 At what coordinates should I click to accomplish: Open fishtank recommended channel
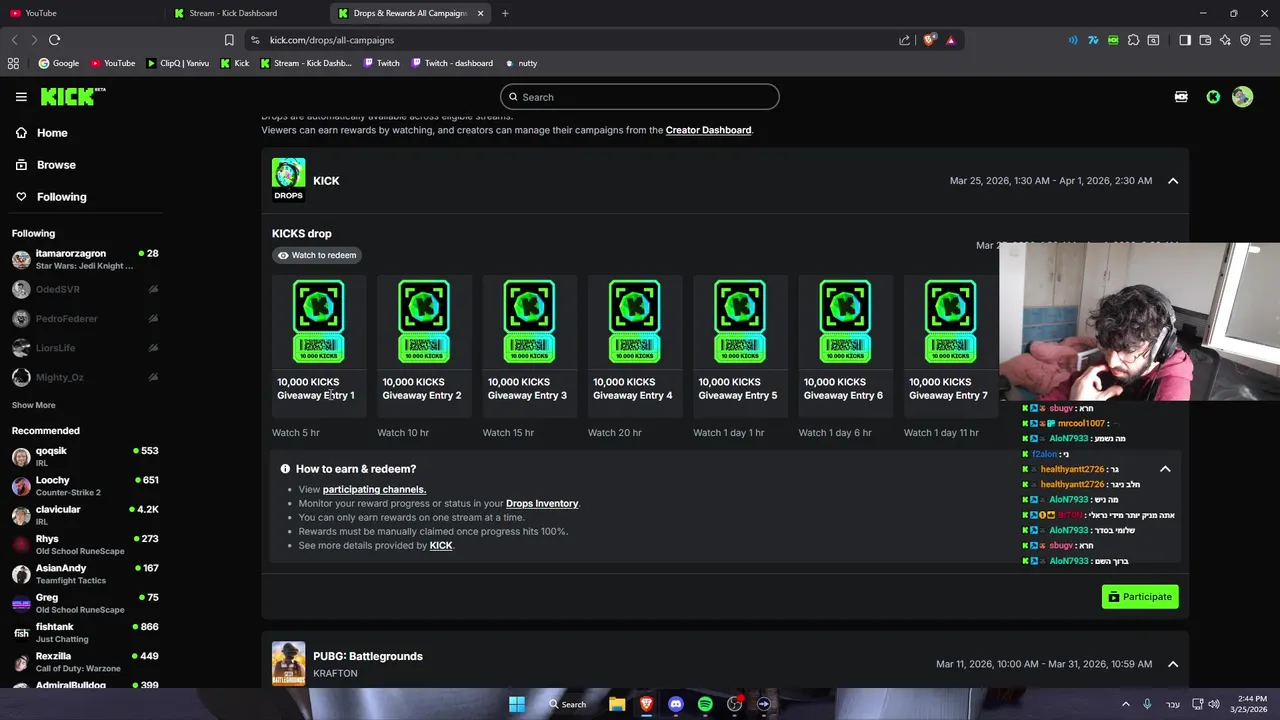click(x=84, y=632)
